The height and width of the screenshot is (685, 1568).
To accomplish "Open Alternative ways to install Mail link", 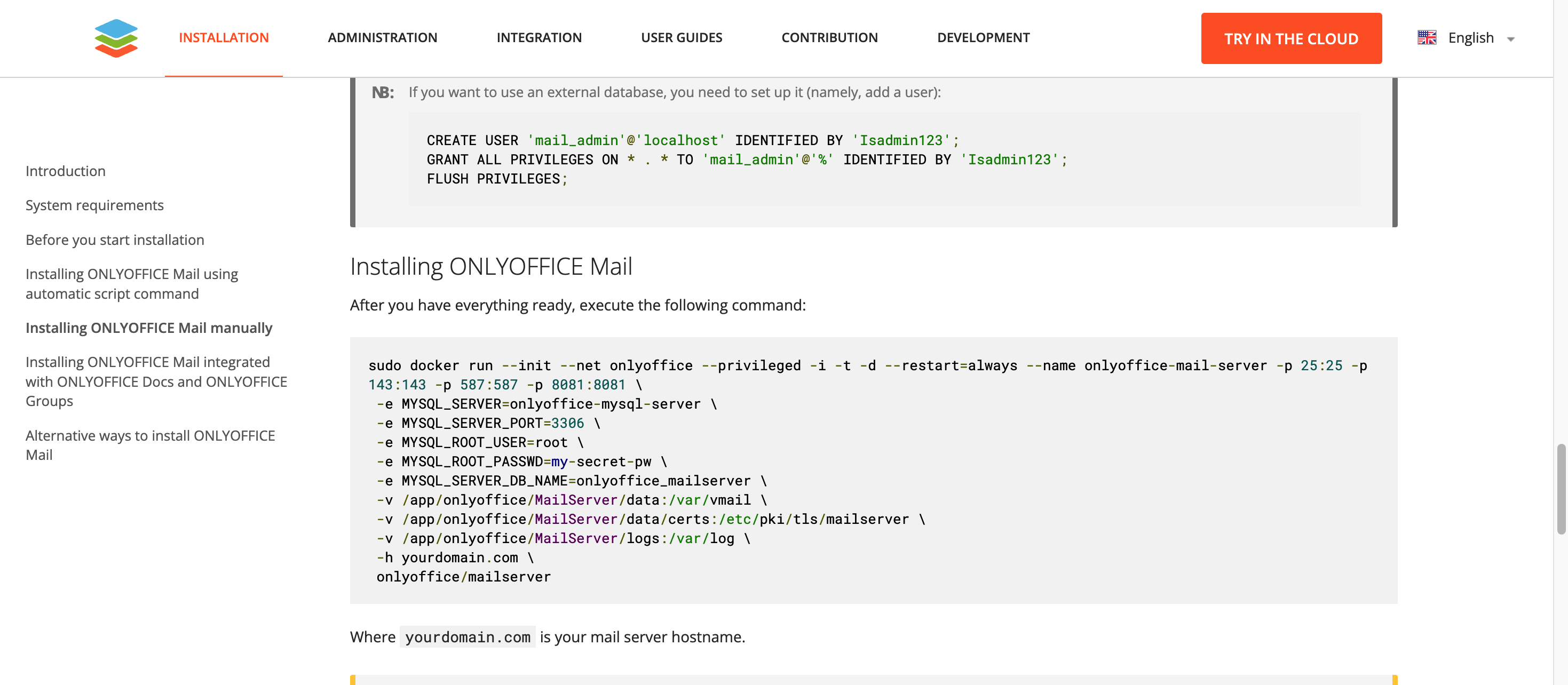I will pyautogui.click(x=150, y=445).
